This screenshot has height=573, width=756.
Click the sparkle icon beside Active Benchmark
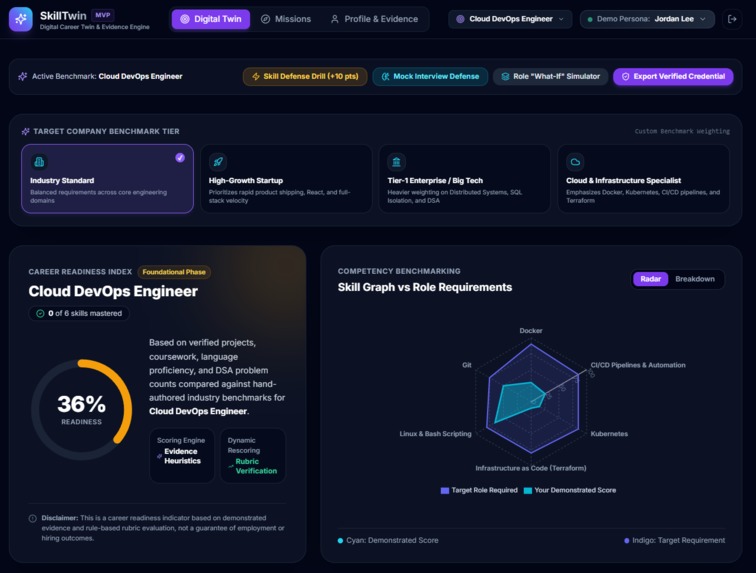click(22, 77)
